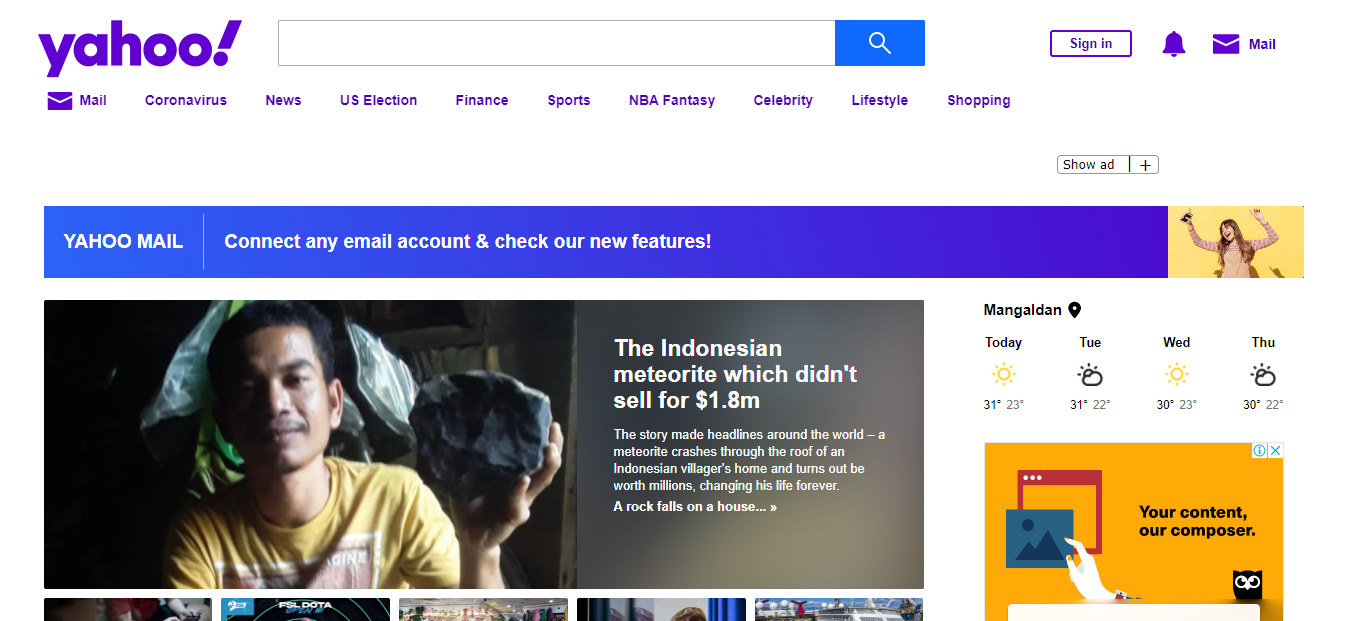Open the Indonesian meteorite headline
Screen dimensions: 1348x621
735,374
